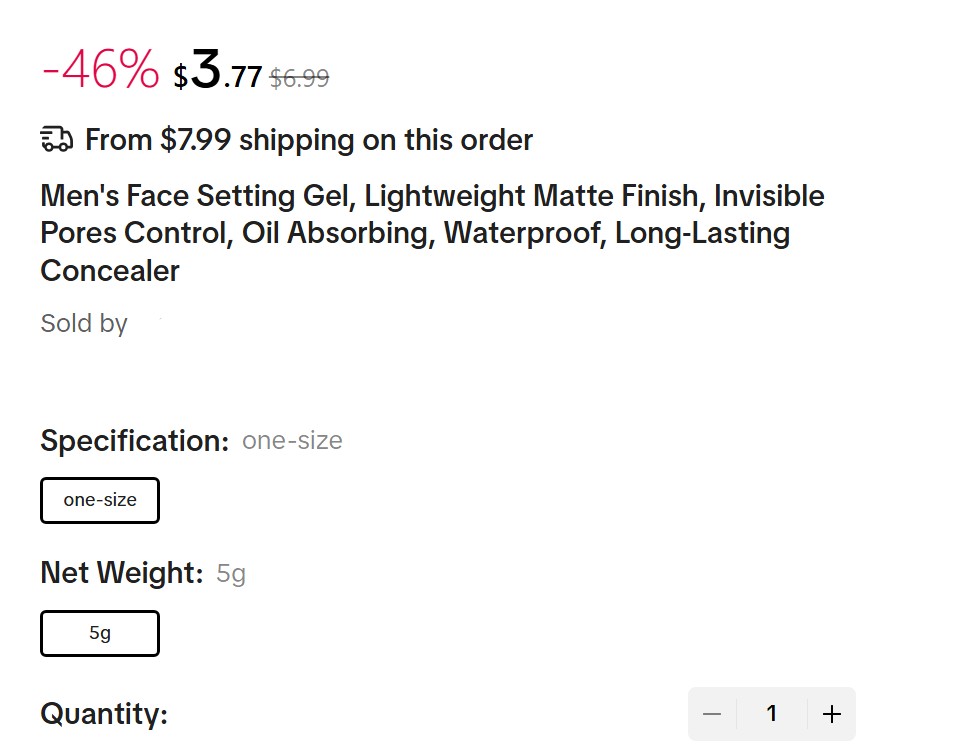
Task: Click the Quantity label
Action: click(x=104, y=715)
